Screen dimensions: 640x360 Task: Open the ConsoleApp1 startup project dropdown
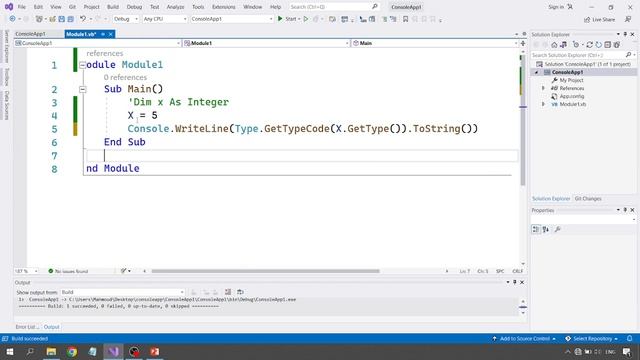(231, 19)
